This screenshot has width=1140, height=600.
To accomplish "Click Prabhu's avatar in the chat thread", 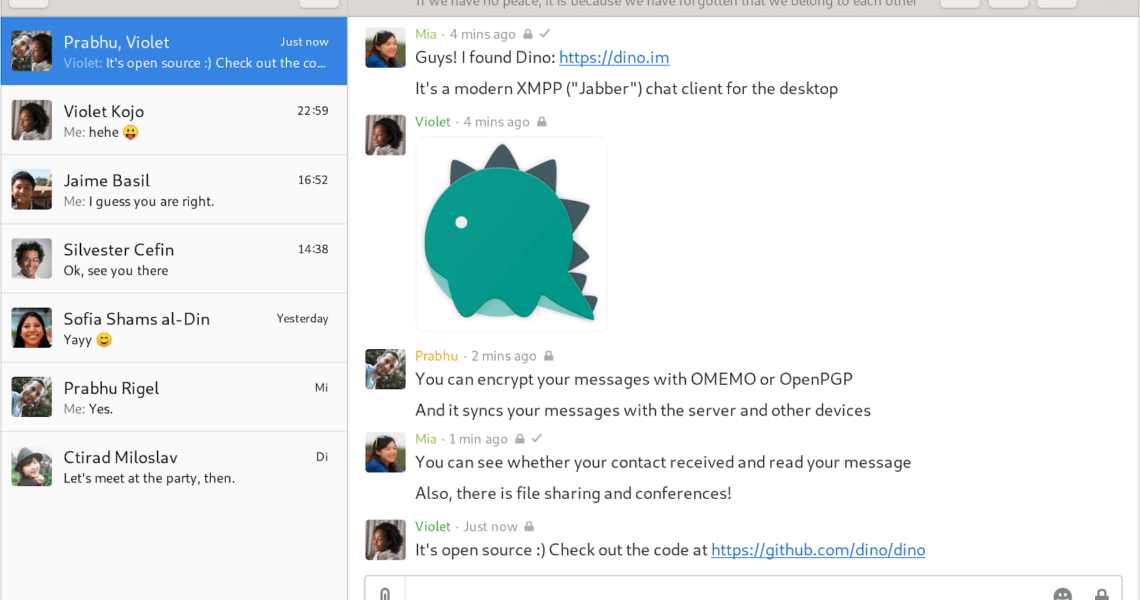I will tap(385, 369).
